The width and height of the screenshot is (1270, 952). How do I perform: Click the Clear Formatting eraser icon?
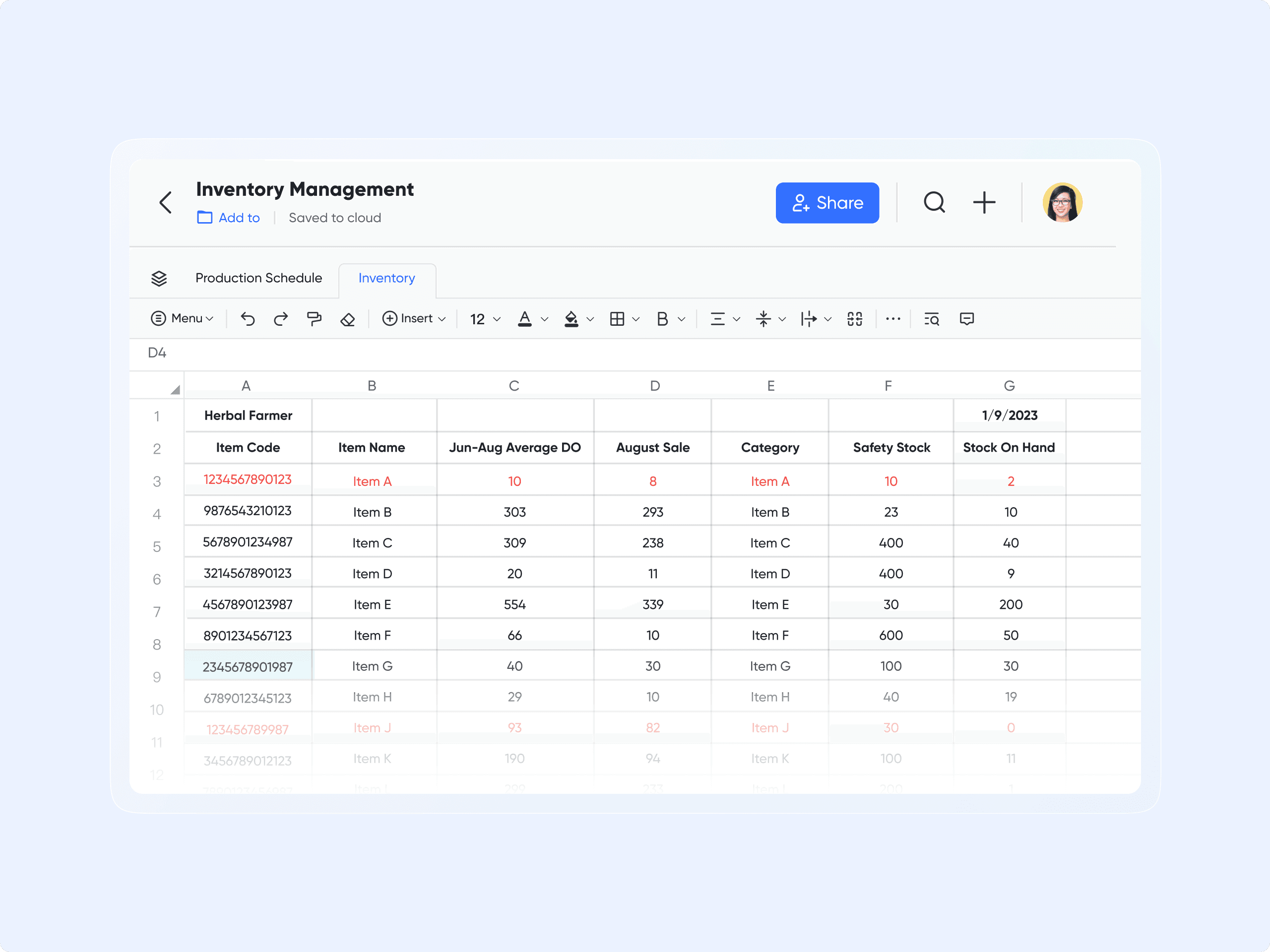348,319
